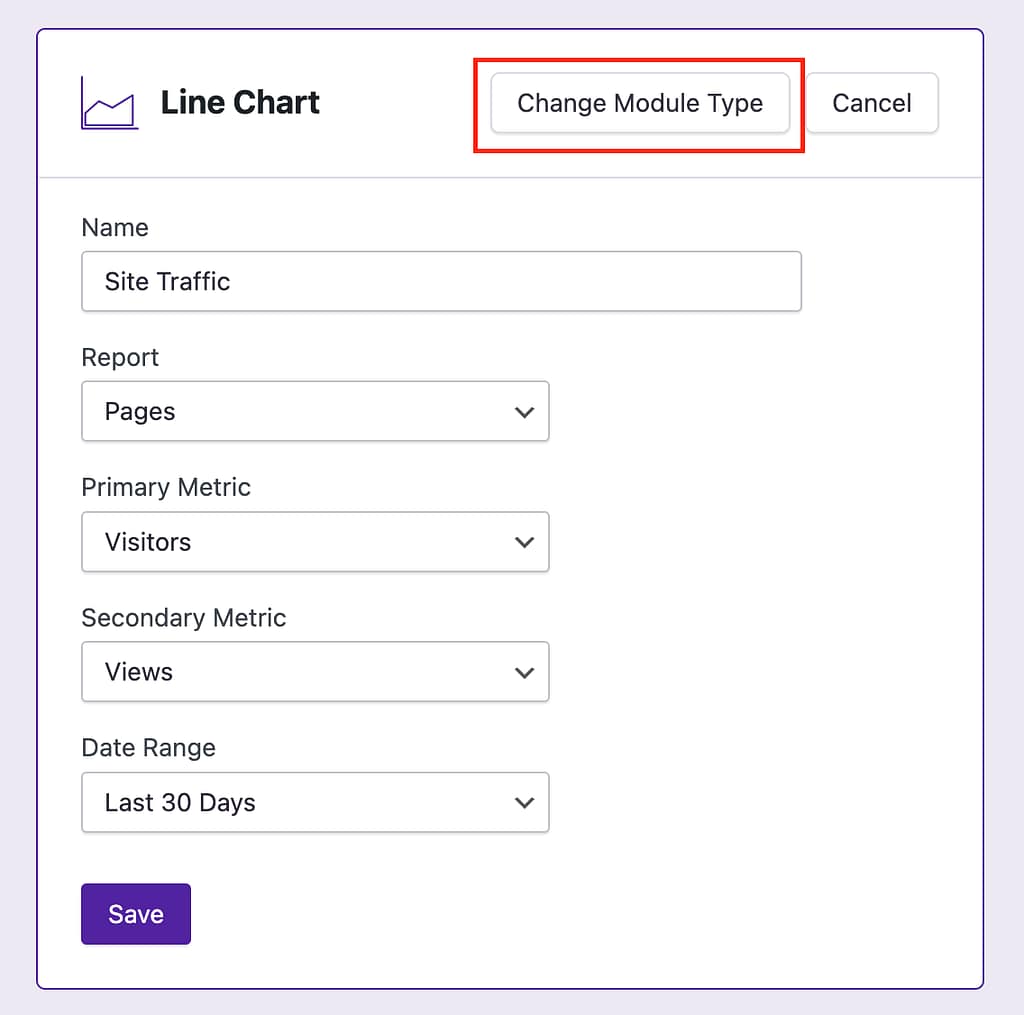Click the Secondary Metric label
Image resolution: width=1024 pixels, height=1015 pixels.
click(x=184, y=618)
